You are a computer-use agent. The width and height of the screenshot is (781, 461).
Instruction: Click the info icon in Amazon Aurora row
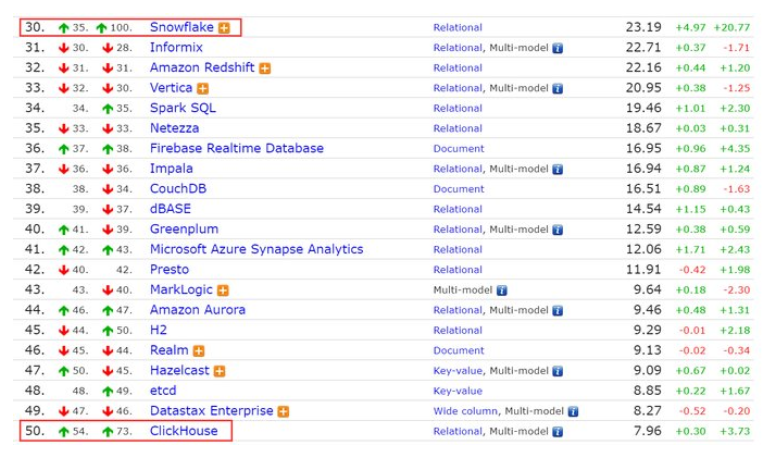point(558,311)
